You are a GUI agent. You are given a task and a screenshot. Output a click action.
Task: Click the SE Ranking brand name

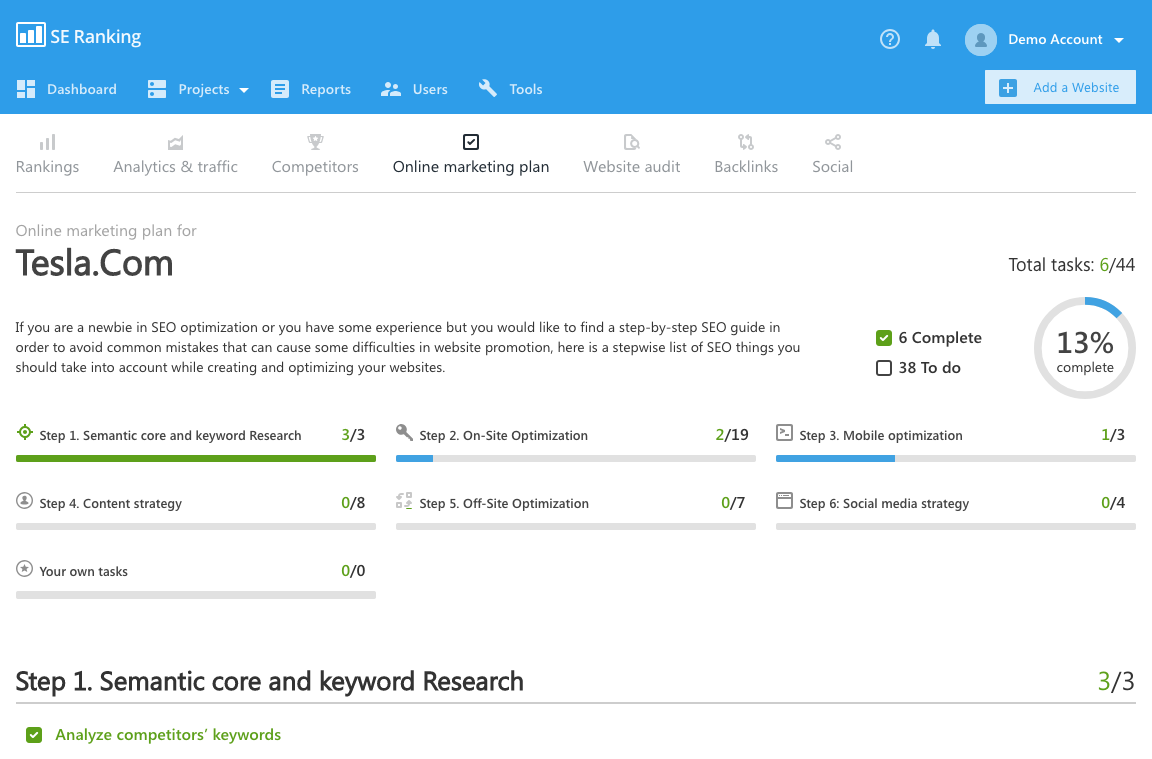pyautogui.click(x=96, y=36)
